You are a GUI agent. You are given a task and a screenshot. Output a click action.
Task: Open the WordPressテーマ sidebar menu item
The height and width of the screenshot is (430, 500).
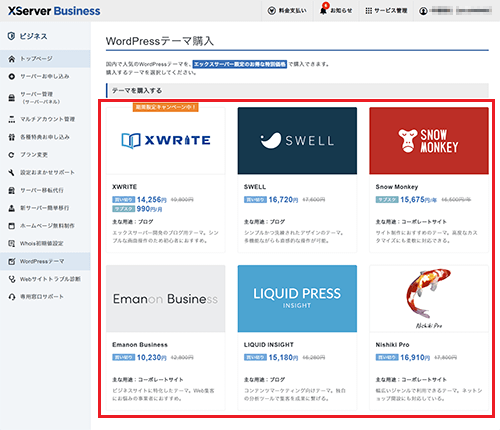[x=45, y=261]
